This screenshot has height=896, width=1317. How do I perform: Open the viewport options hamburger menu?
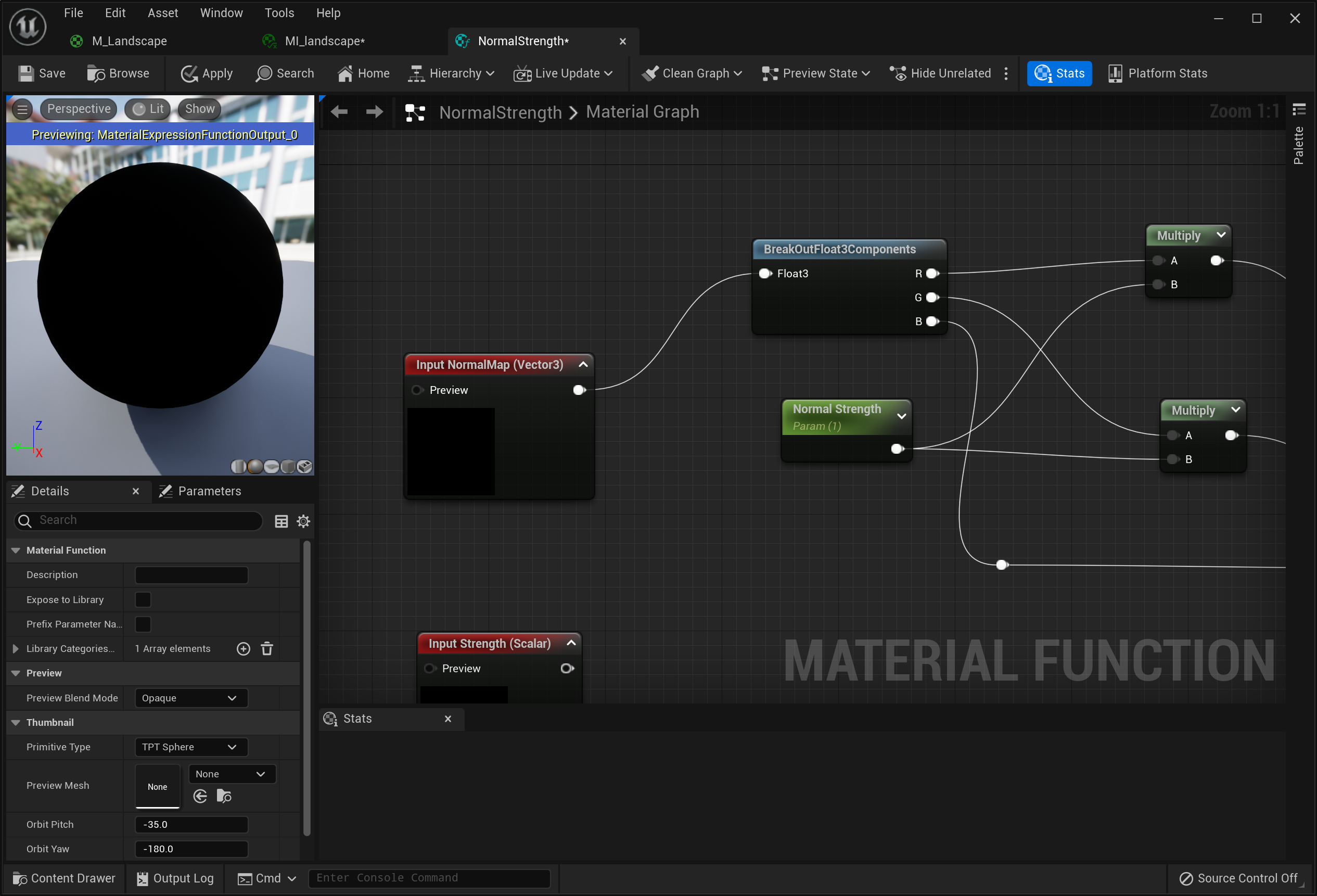[22, 109]
